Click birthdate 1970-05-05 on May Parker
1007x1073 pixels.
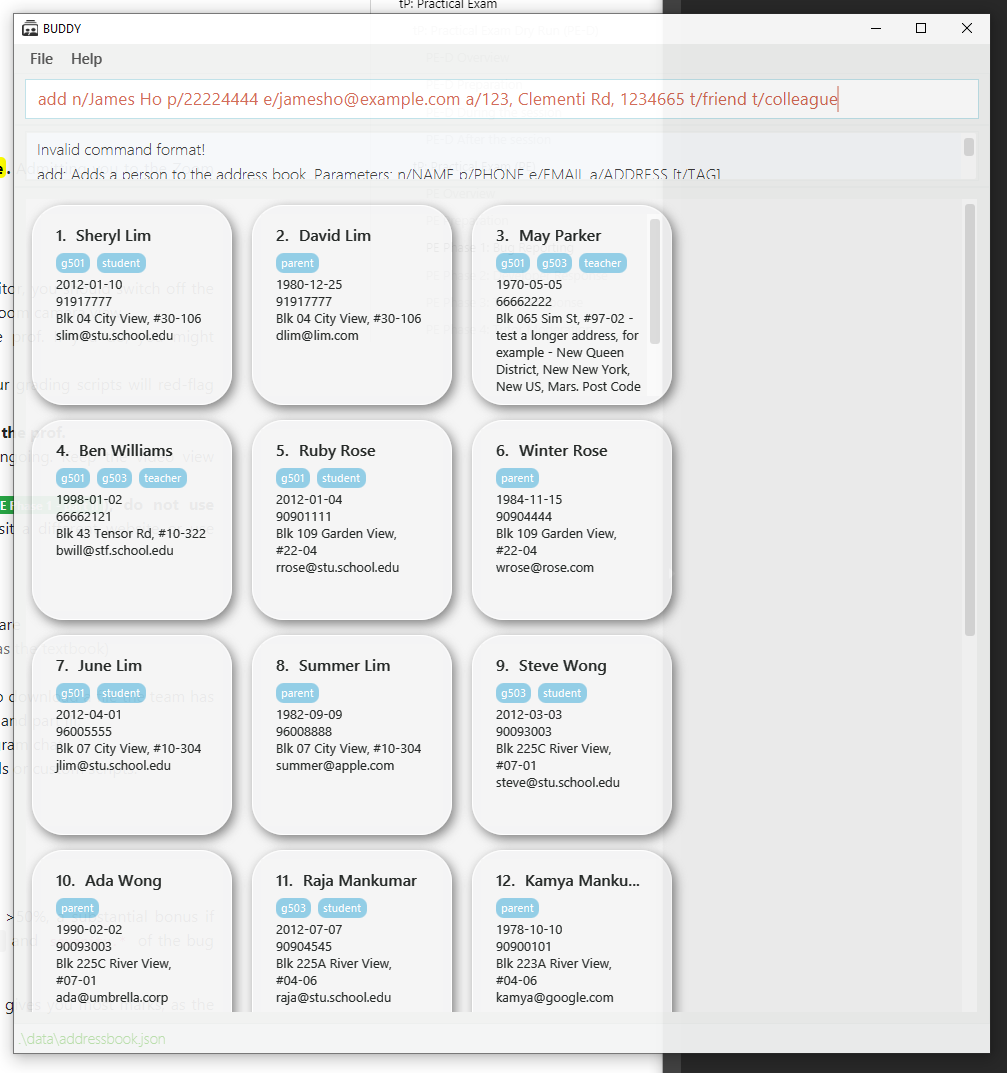(529, 284)
